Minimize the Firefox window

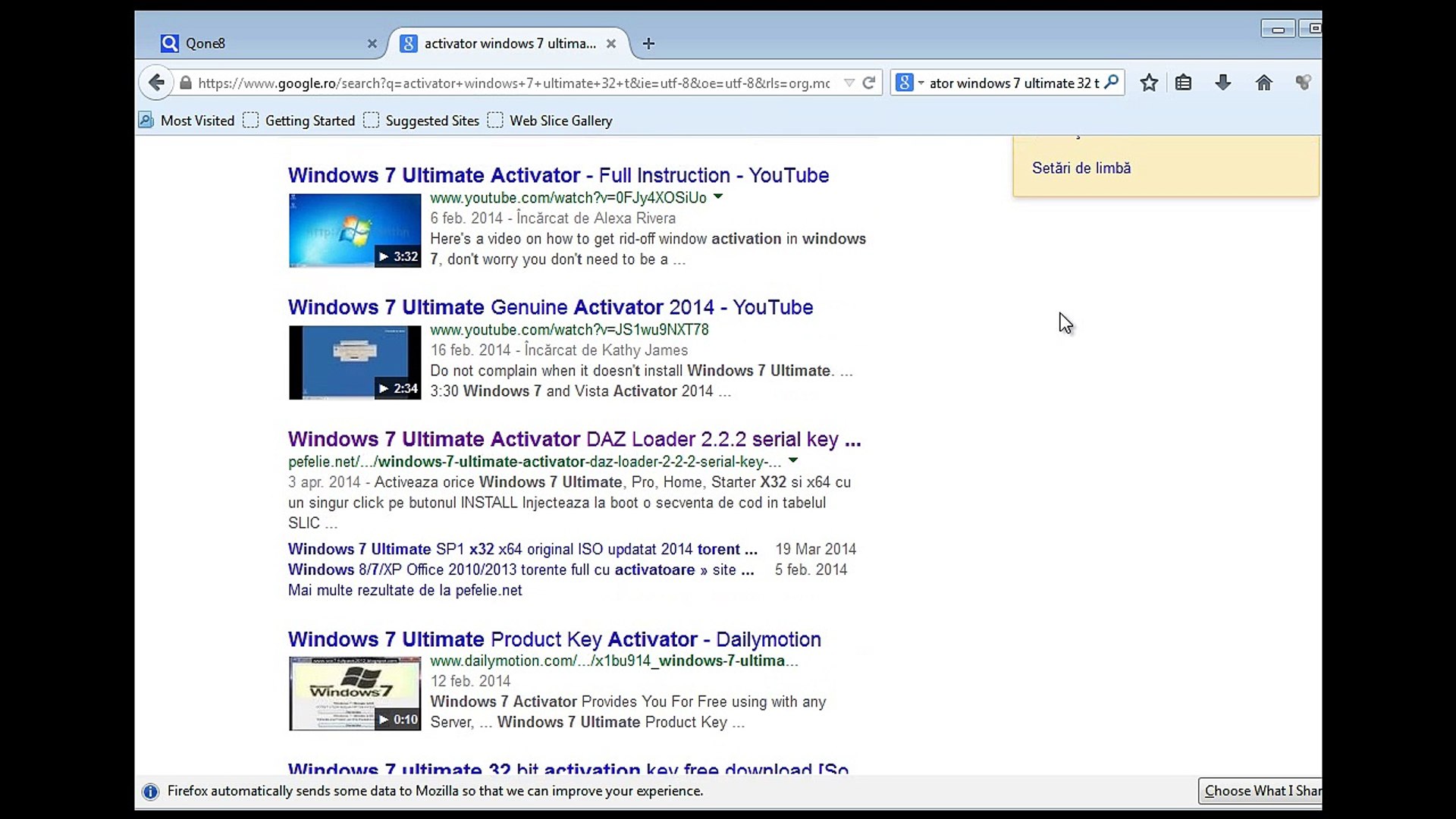point(1278,29)
